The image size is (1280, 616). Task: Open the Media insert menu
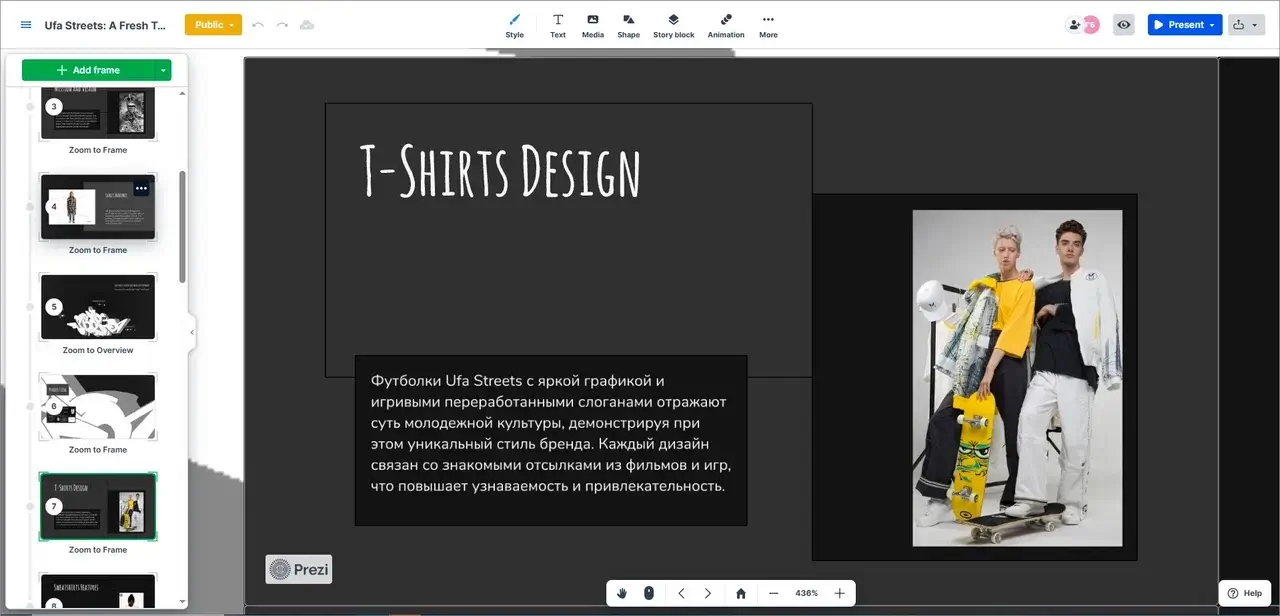[x=593, y=25]
